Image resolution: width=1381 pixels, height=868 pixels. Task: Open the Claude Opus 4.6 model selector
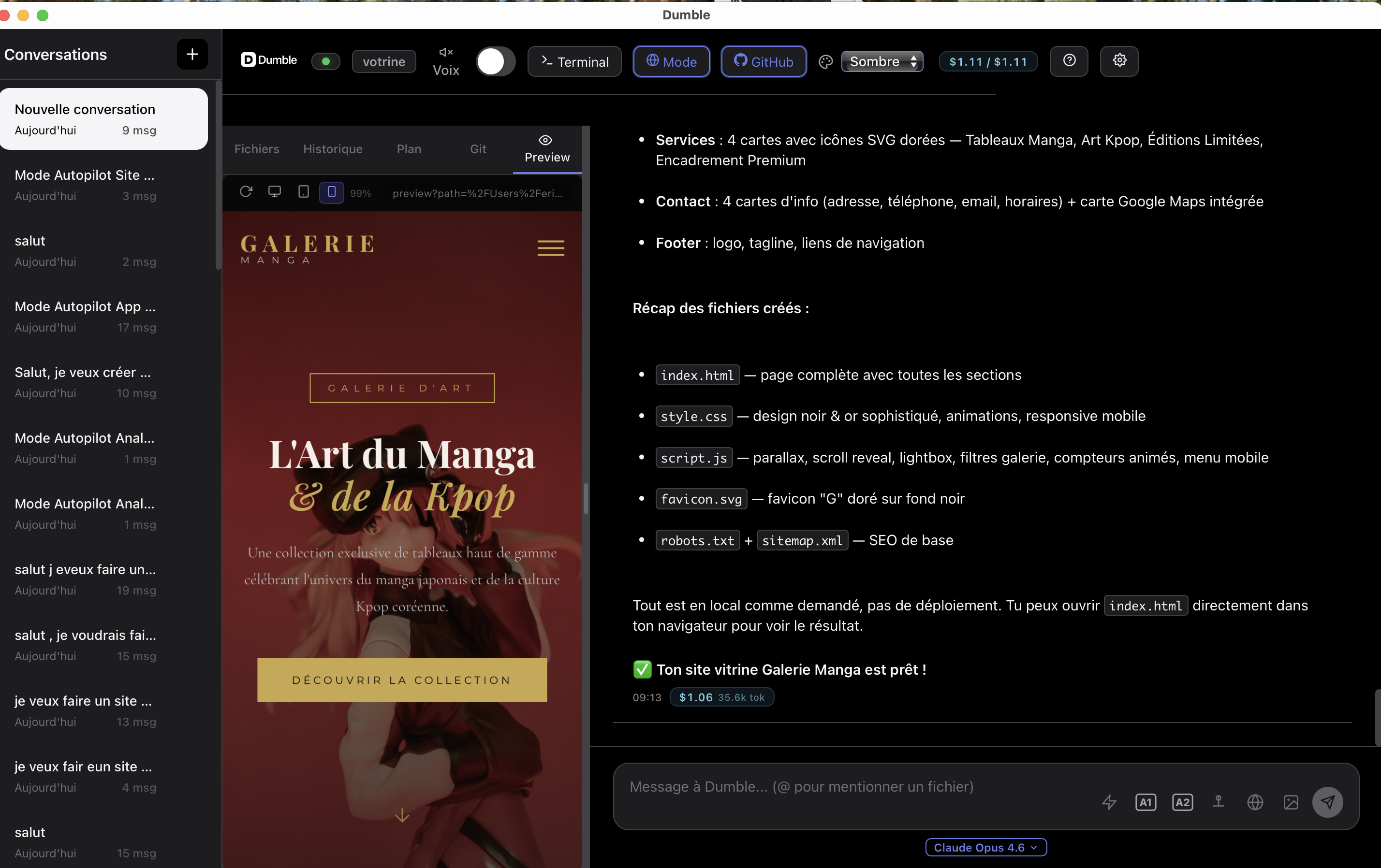pyautogui.click(x=985, y=847)
